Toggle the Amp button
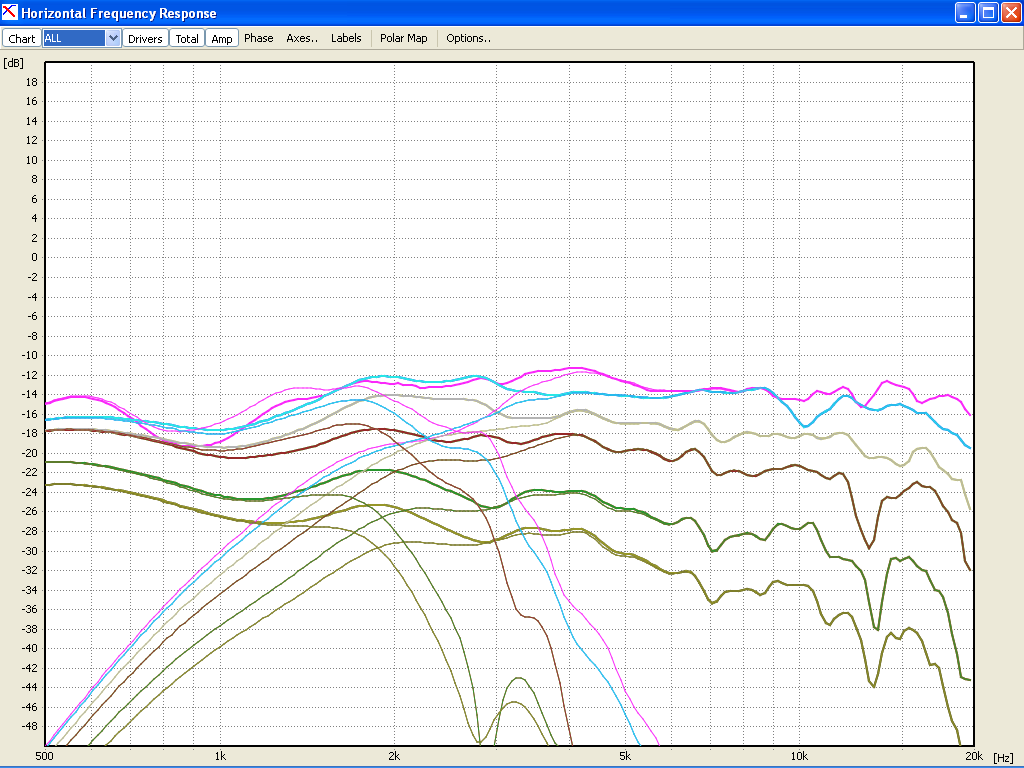Screen dimensions: 1024x768 point(222,39)
